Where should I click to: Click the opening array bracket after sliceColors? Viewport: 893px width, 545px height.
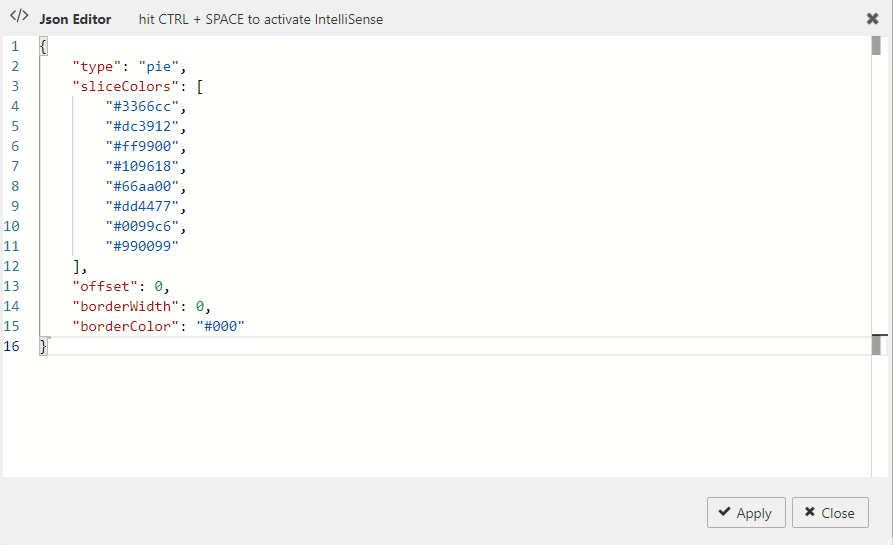(200, 87)
